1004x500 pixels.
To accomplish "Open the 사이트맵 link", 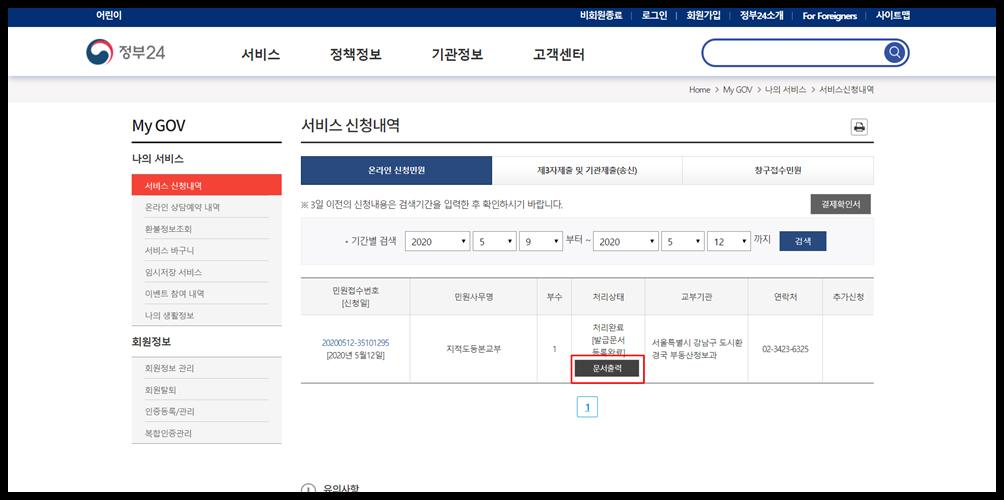I will point(893,15).
